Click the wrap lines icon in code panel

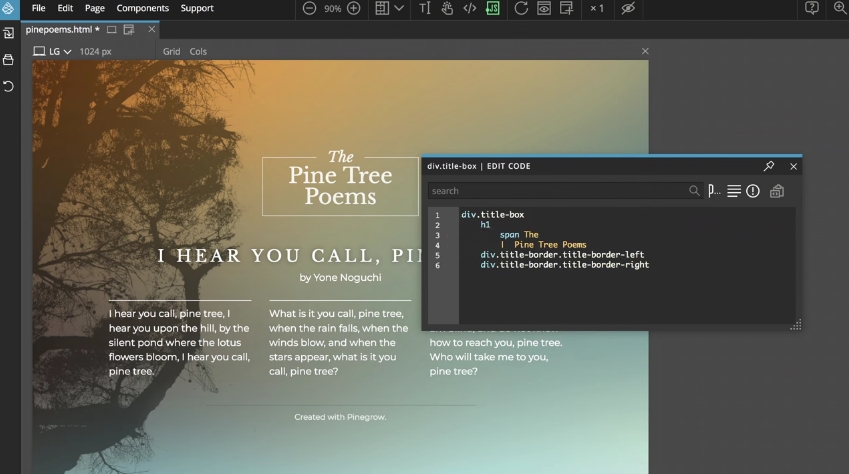point(733,191)
